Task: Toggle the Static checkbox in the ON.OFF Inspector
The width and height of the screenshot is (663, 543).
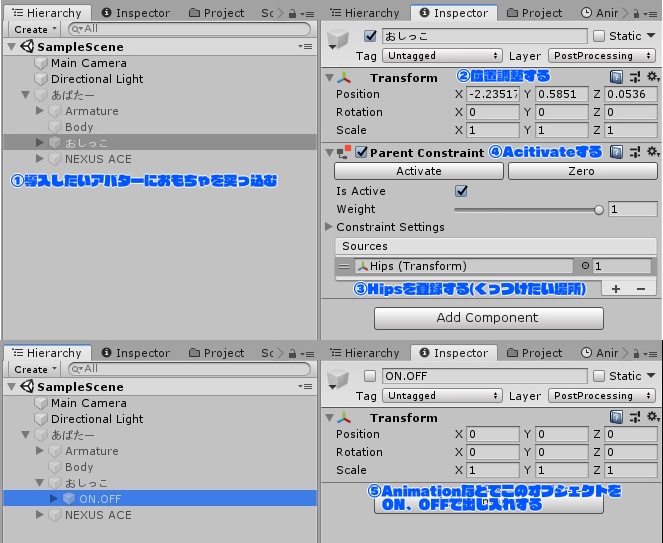Action: click(x=599, y=376)
